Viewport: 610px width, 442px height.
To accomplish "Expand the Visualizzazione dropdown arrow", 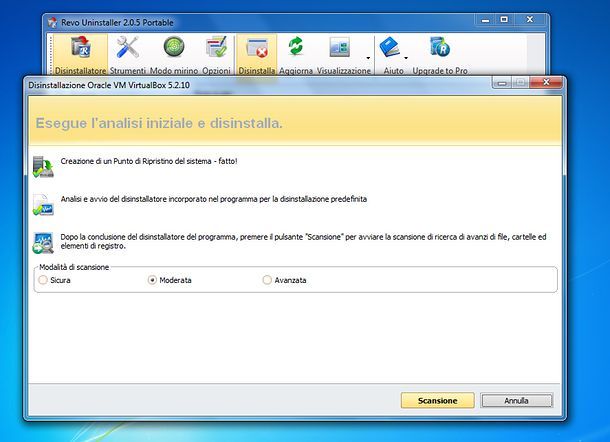I will click(x=368, y=58).
